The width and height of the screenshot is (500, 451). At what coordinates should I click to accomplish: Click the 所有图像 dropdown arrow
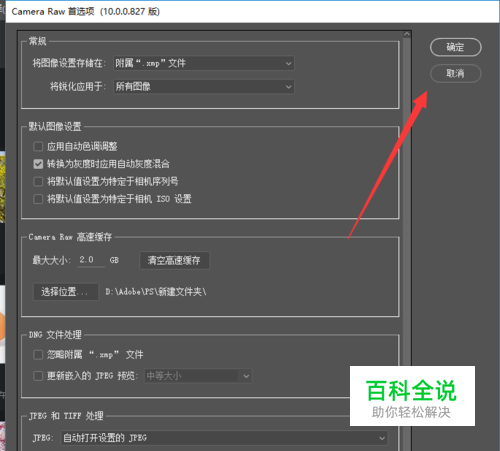pos(288,87)
